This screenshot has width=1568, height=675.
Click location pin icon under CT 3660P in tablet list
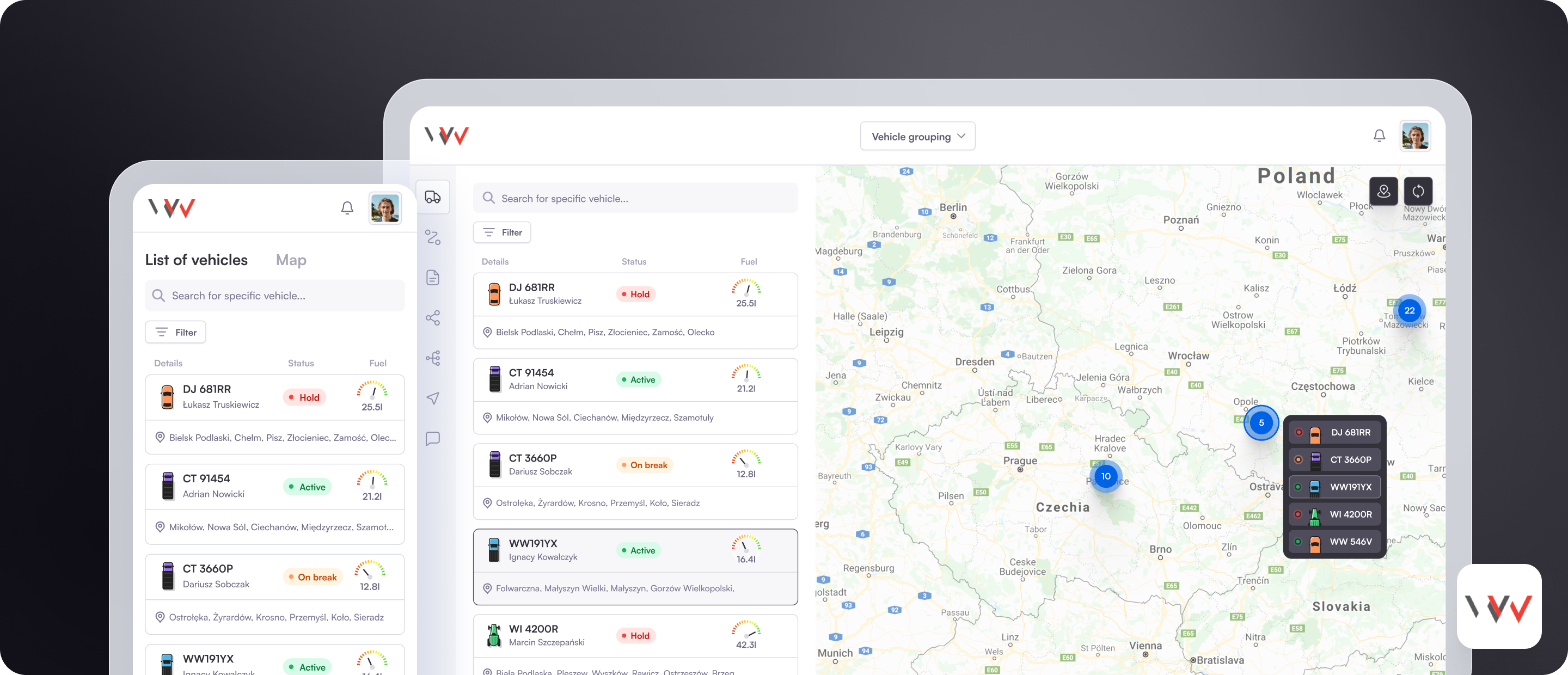click(x=487, y=503)
